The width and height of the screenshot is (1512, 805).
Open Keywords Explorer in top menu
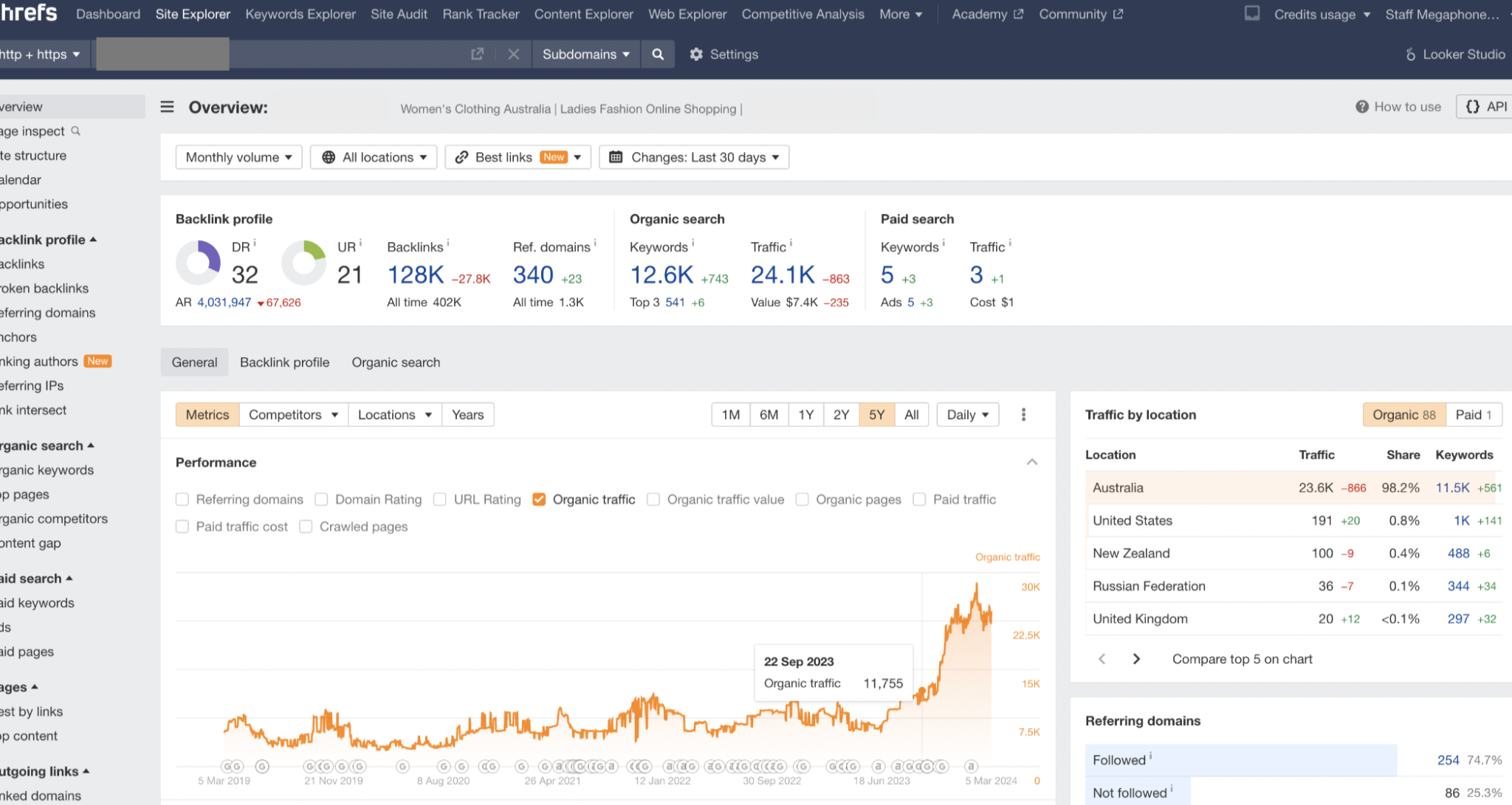click(x=300, y=14)
